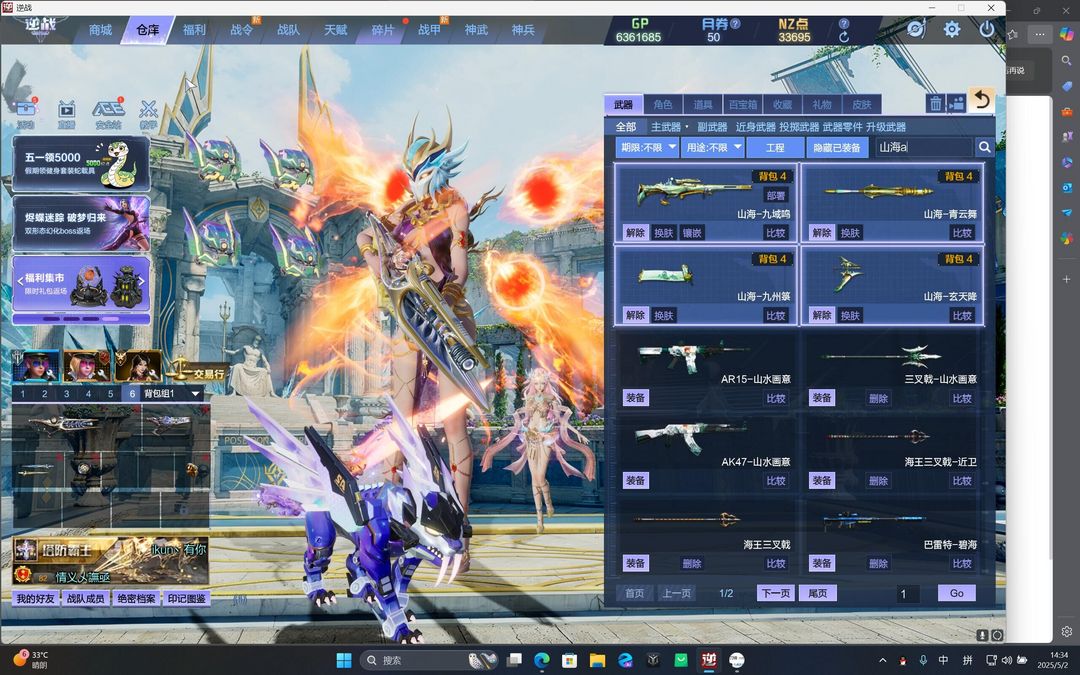Screen dimensions: 1080x675
Task: Open 我的好友 friends list
Action: 35,599
